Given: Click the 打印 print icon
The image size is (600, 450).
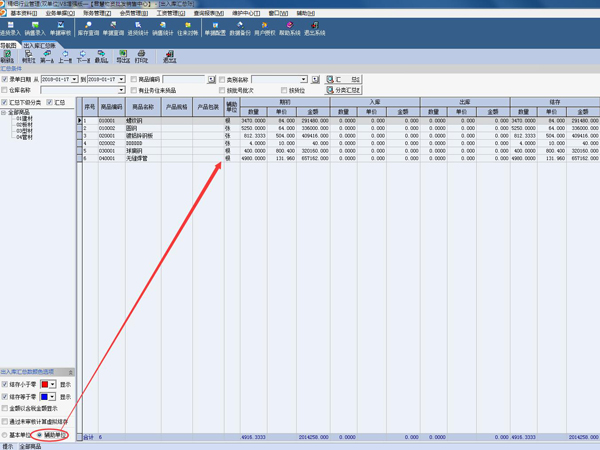Looking at the screenshot, I should pyautogui.click(x=142, y=57).
